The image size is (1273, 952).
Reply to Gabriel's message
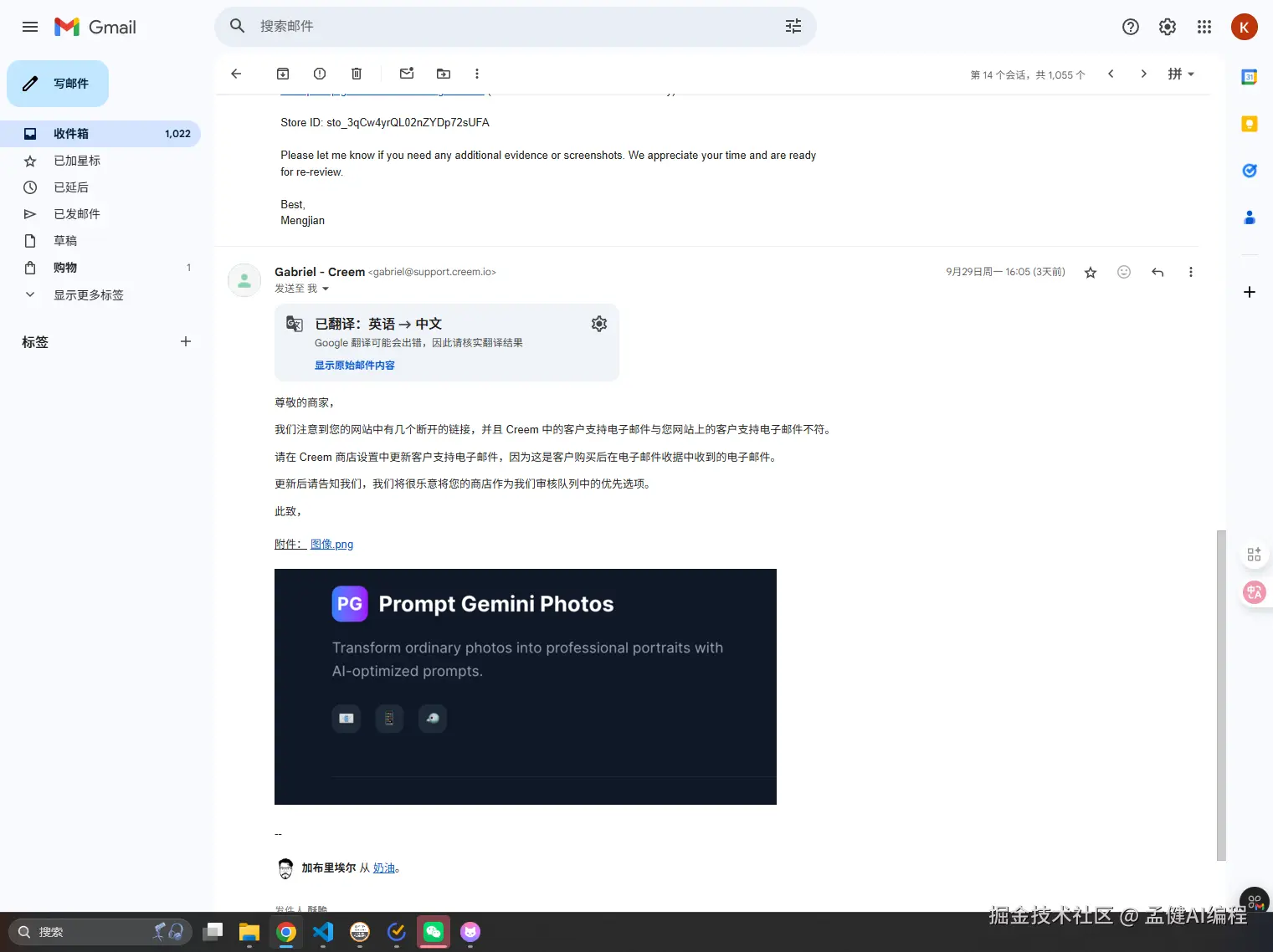click(x=1158, y=272)
